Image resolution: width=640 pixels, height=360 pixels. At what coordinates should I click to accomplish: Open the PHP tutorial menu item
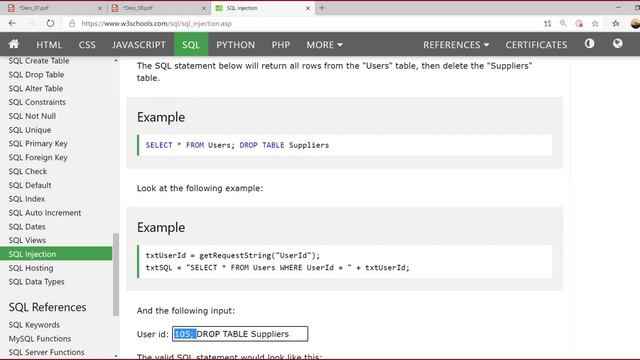click(281, 44)
